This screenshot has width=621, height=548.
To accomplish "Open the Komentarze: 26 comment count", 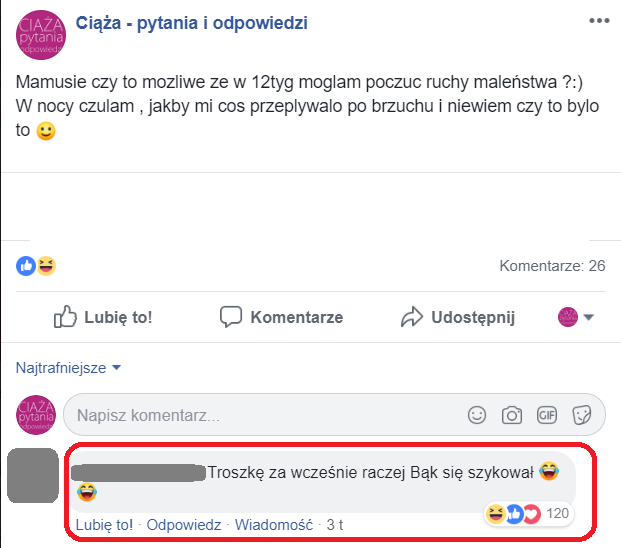I will [x=552, y=266].
